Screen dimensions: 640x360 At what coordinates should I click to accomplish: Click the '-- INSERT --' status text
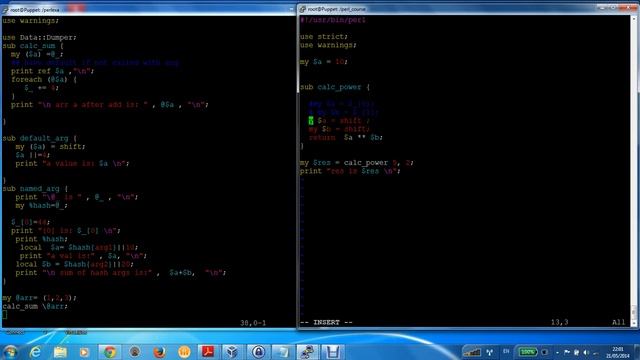pos(326,322)
